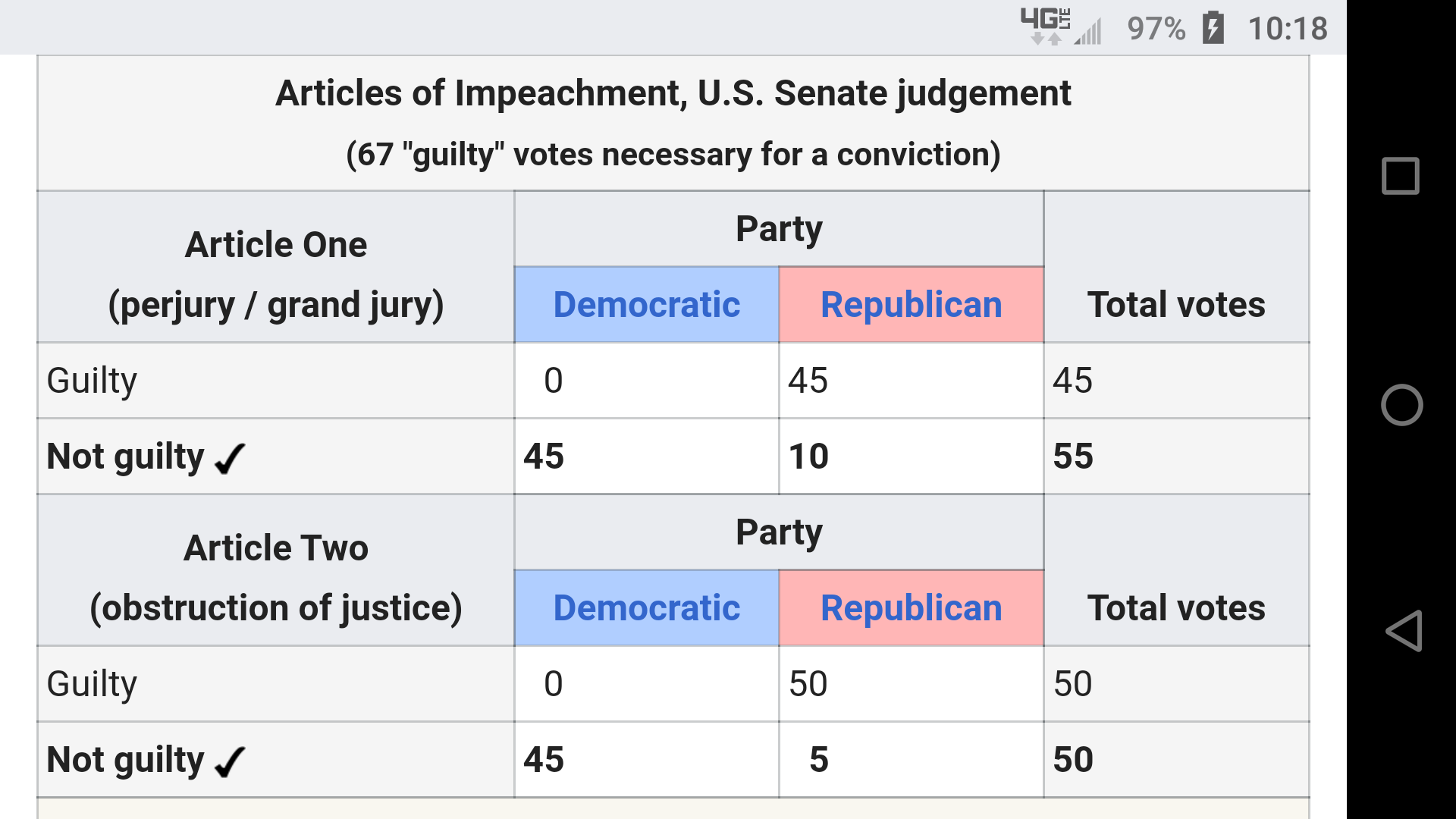Tap the Android back navigation button
The image size is (1456, 819).
[1403, 631]
